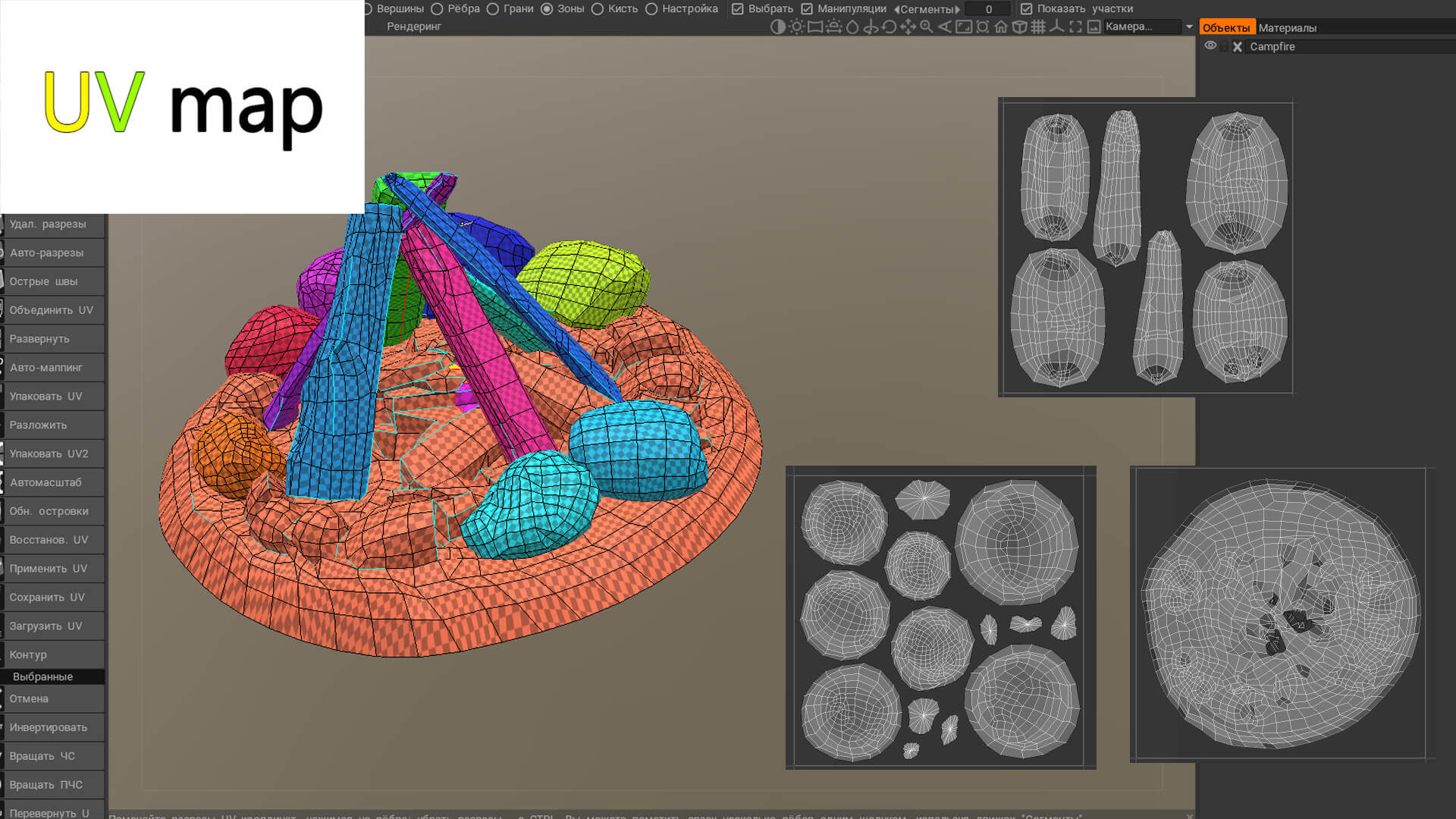
Task: Click the zoom magnifier icon in viewport toolbar
Action: (x=926, y=27)
